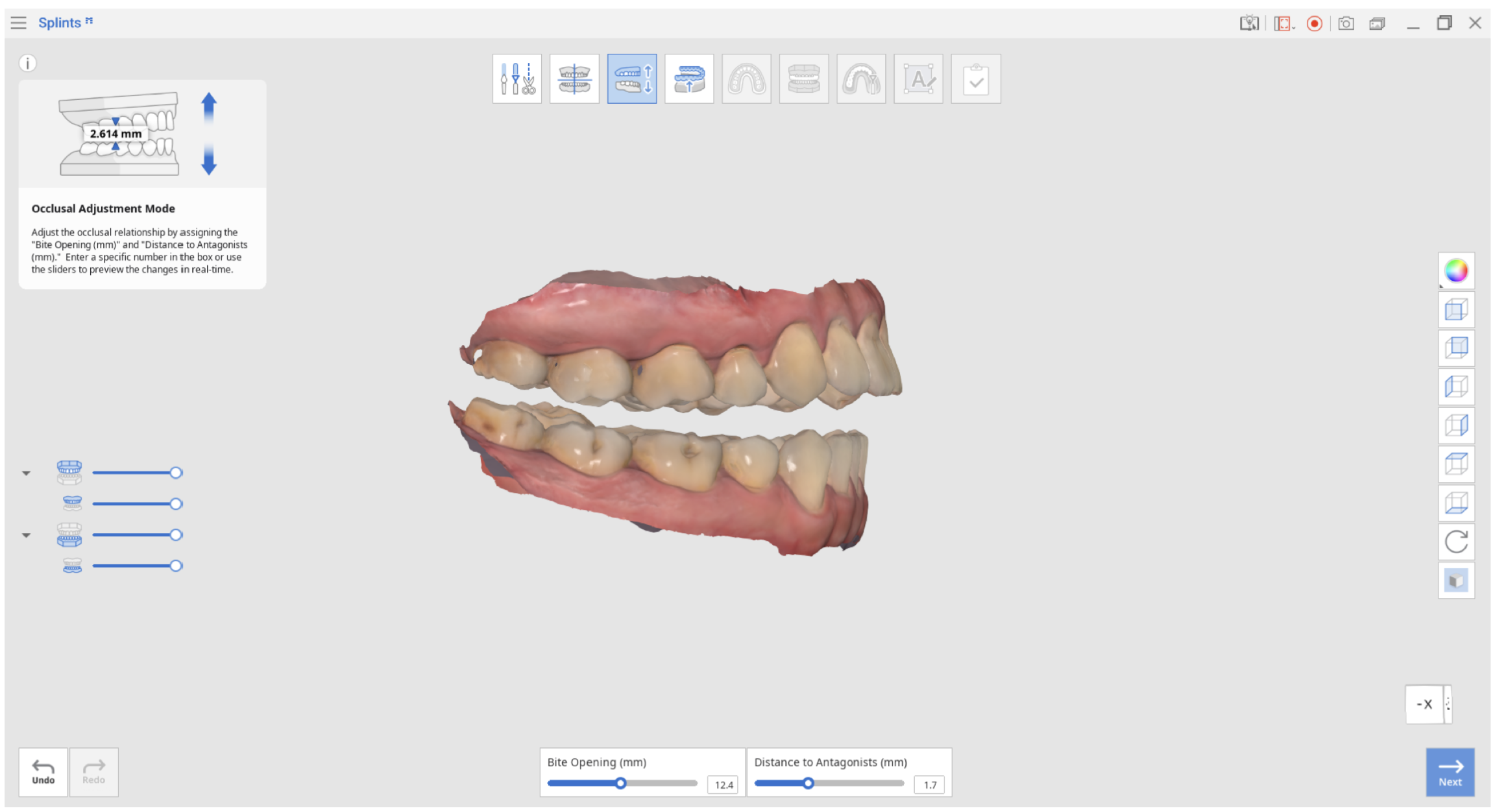
Task: Select the Occlusal Adjustment mode icon
Action: point(632,78)
